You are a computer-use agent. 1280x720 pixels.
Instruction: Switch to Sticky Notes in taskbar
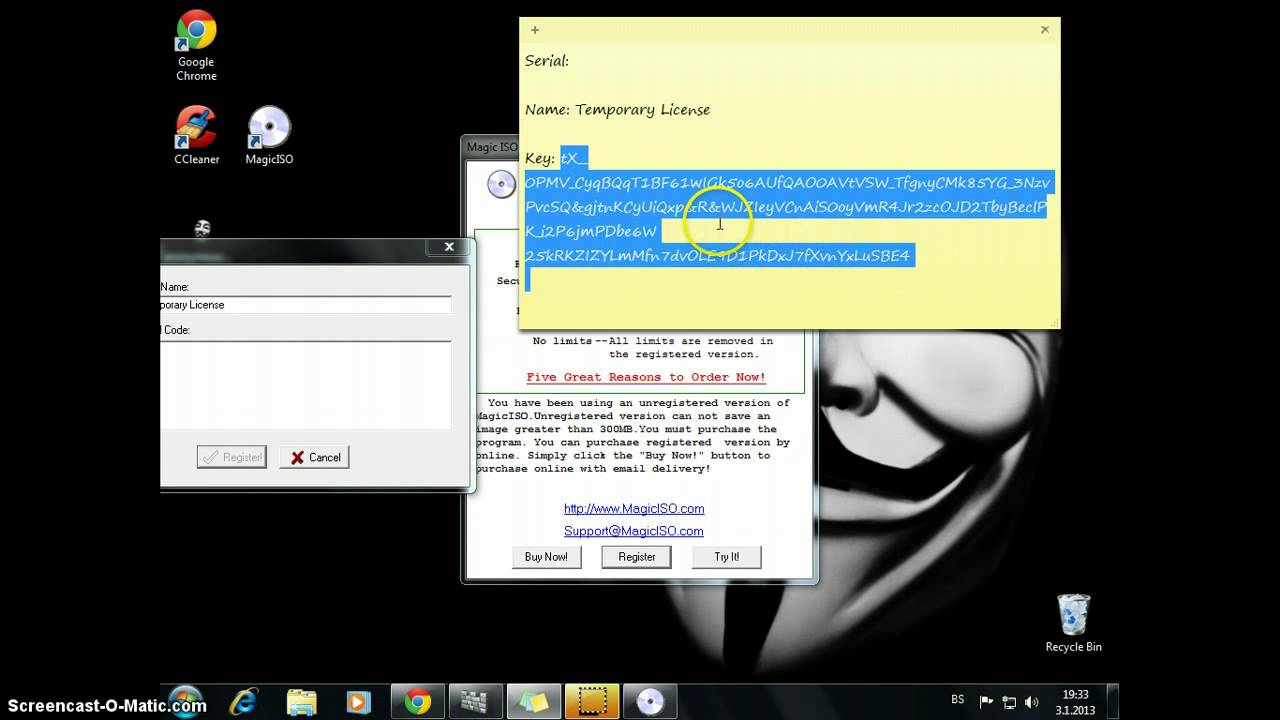click(534, 702)
